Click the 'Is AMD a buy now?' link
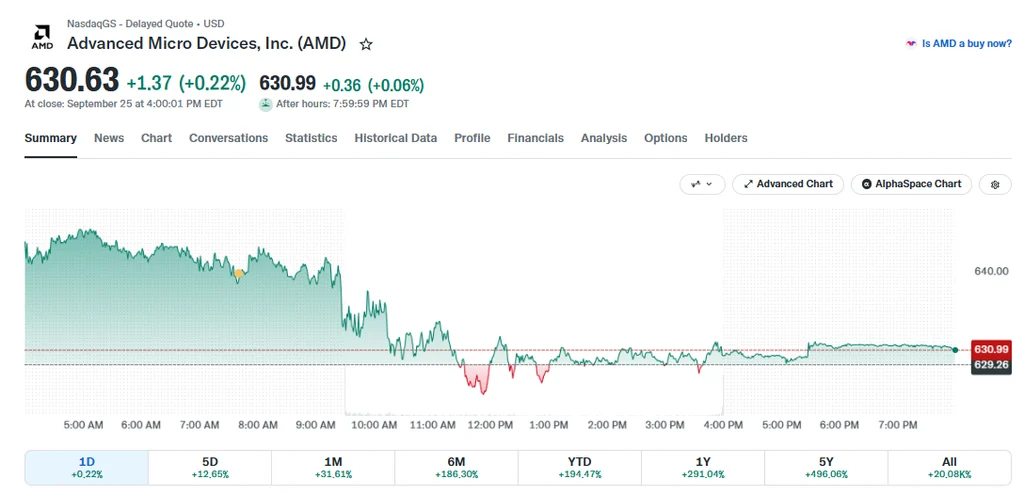1024x495 pixels. coord(959,44)
